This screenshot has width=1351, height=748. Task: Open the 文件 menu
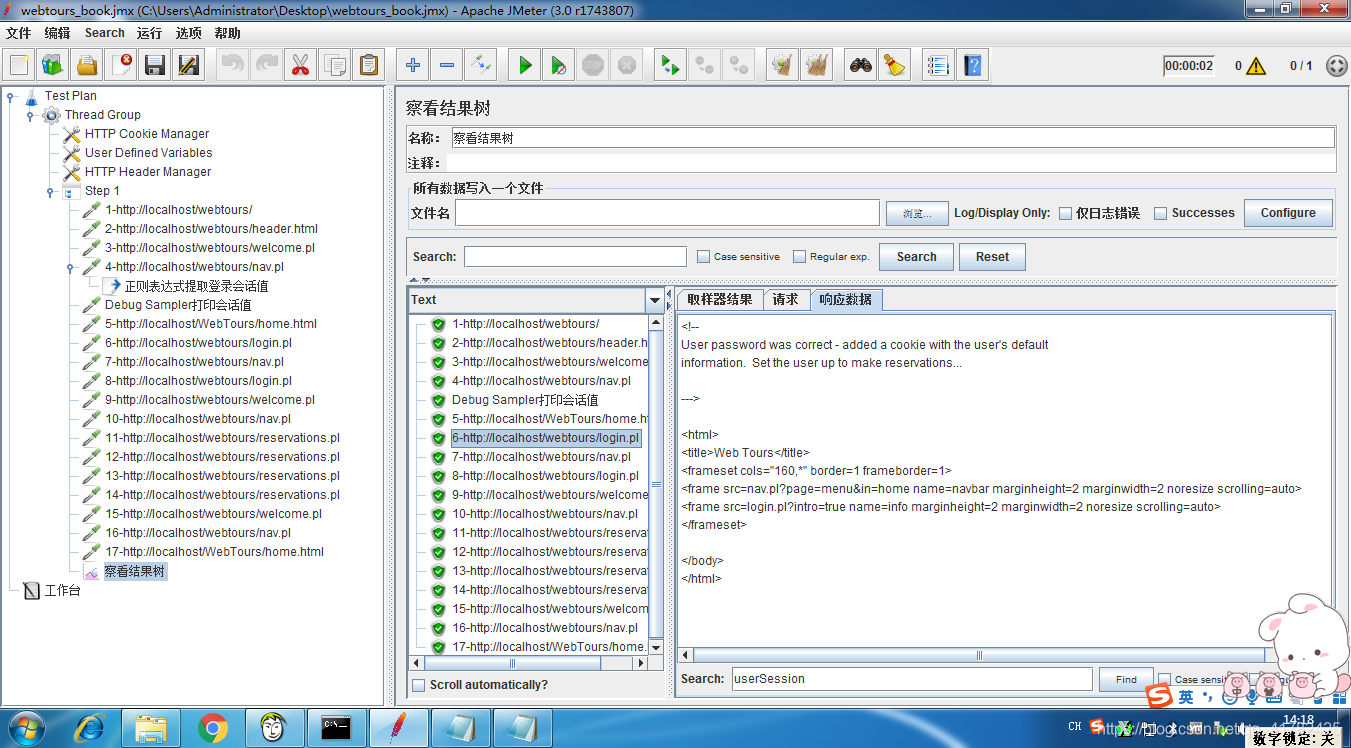pyautogui.click(x=18, y=33)
